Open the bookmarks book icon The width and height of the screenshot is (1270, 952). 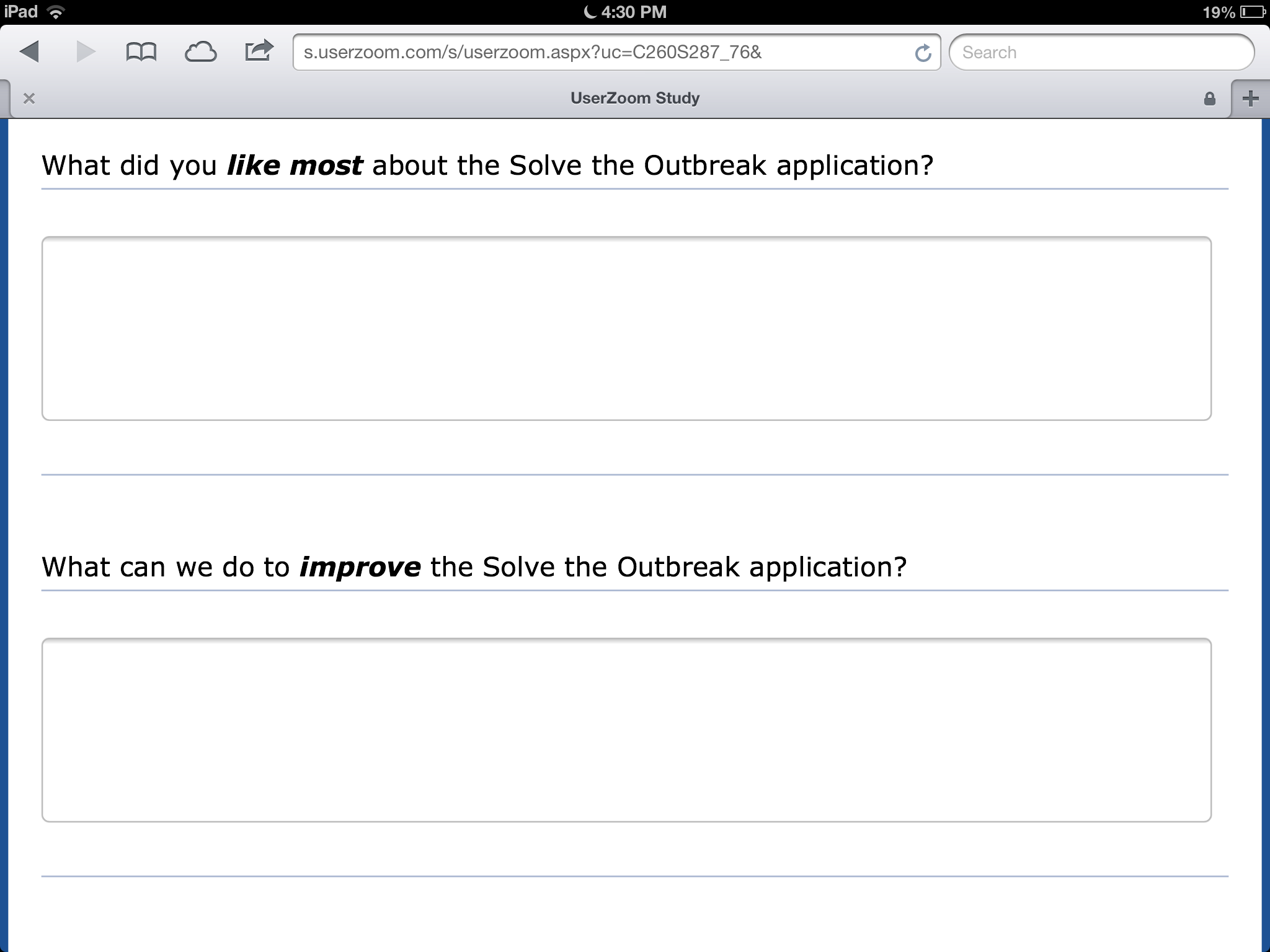pos(141,52)
